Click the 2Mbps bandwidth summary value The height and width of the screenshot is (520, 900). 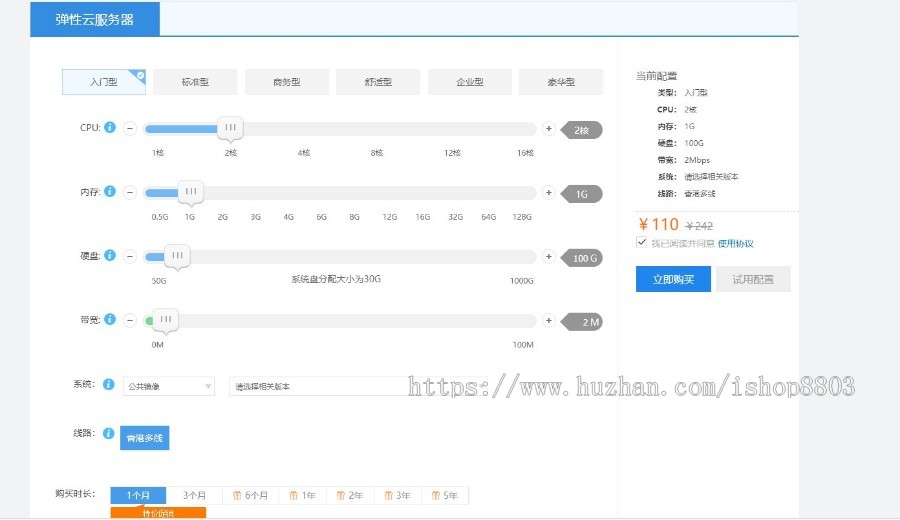(x=697, y=160)
